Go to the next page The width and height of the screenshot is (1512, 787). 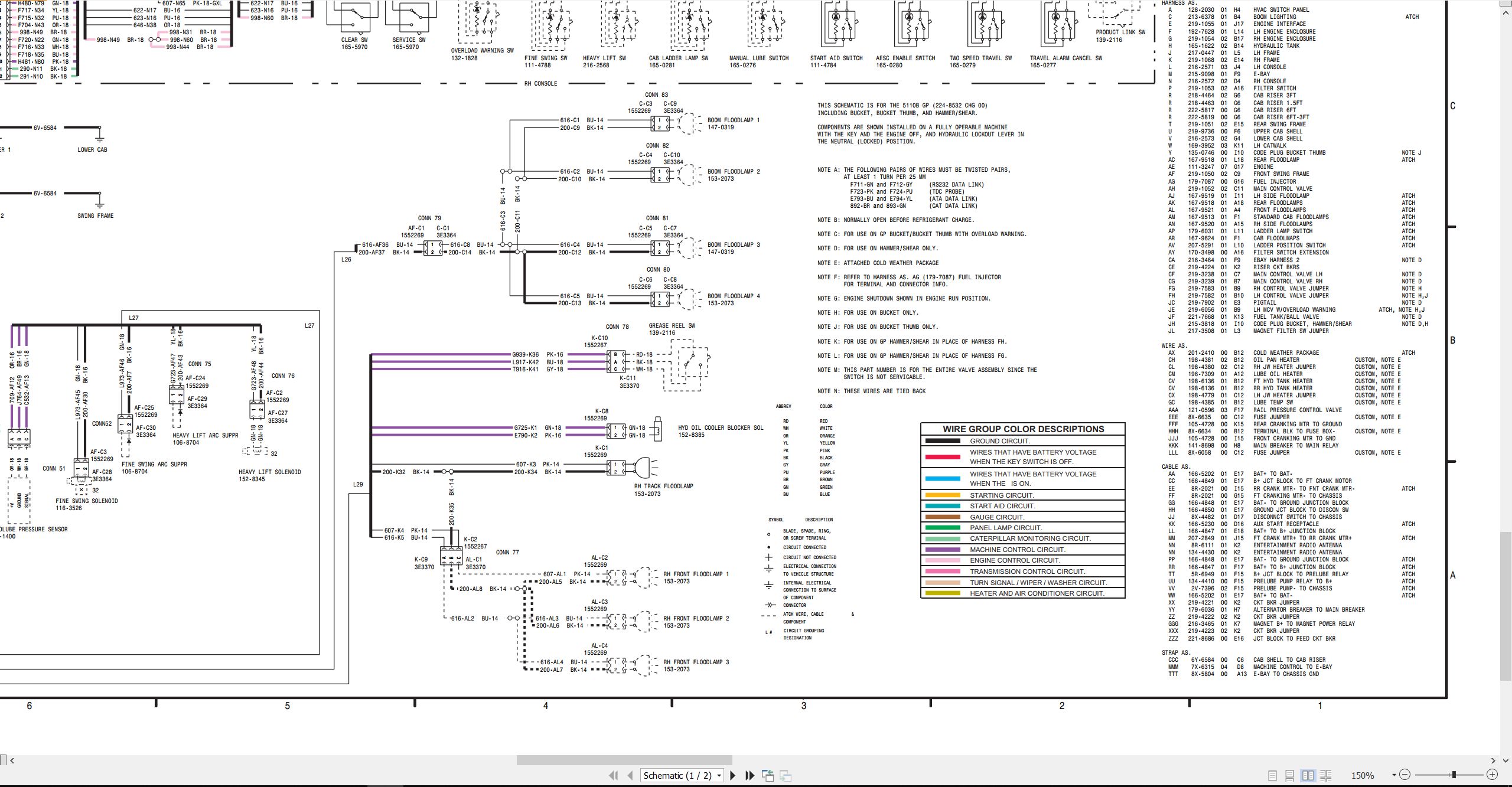[733, 775]
